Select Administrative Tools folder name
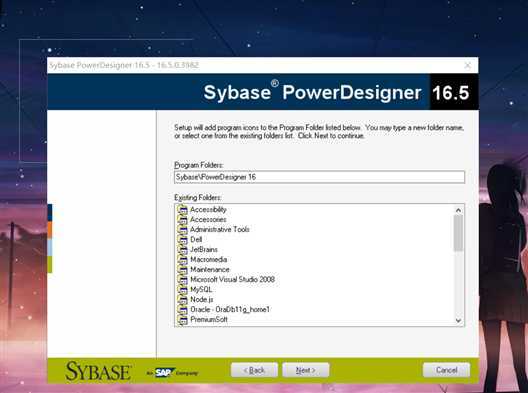 click(220, 229)
